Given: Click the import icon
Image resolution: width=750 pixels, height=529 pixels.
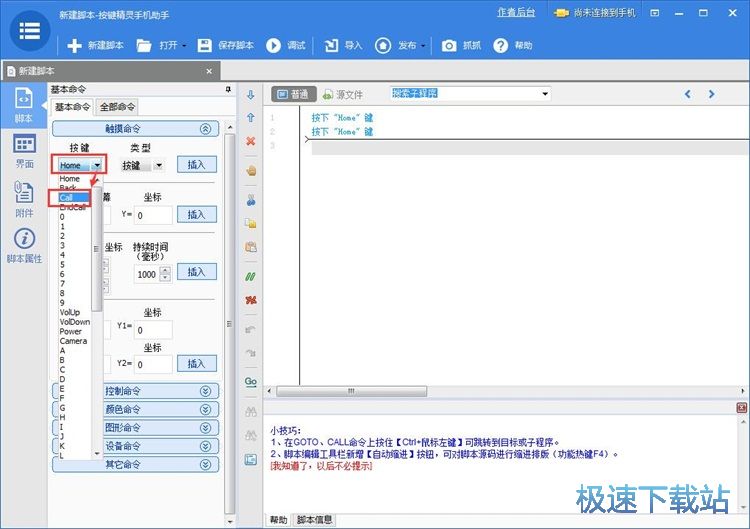Looking at the screenshot, I should [331, 45].
